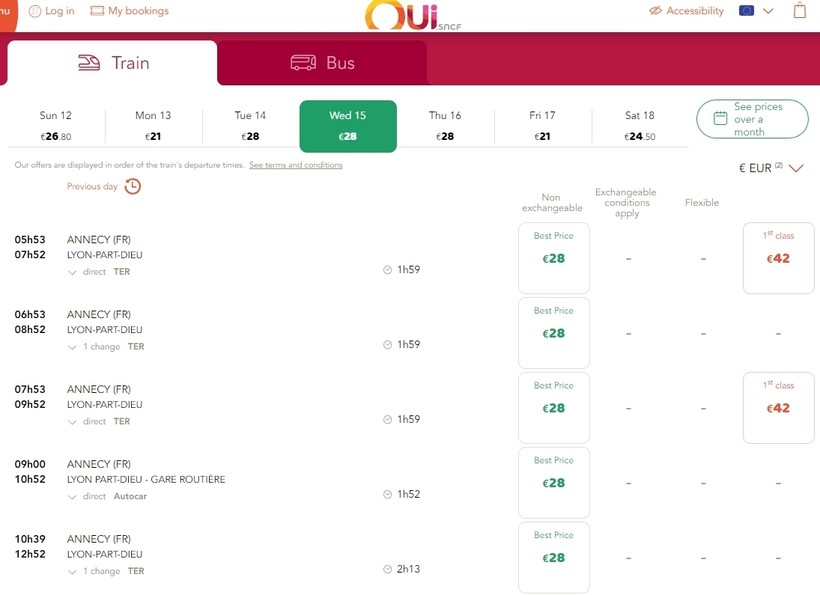Click the Log in link
Image resolution: width=820 pixels, height=595 pixels.
[x=60, y=10]
